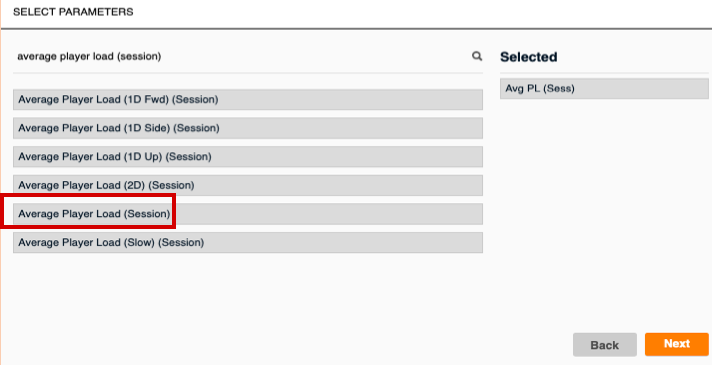Add Average Player Load (2D) (Session) parameter
The width and height of the screenshot is (712, 365).
pos(247,185)
